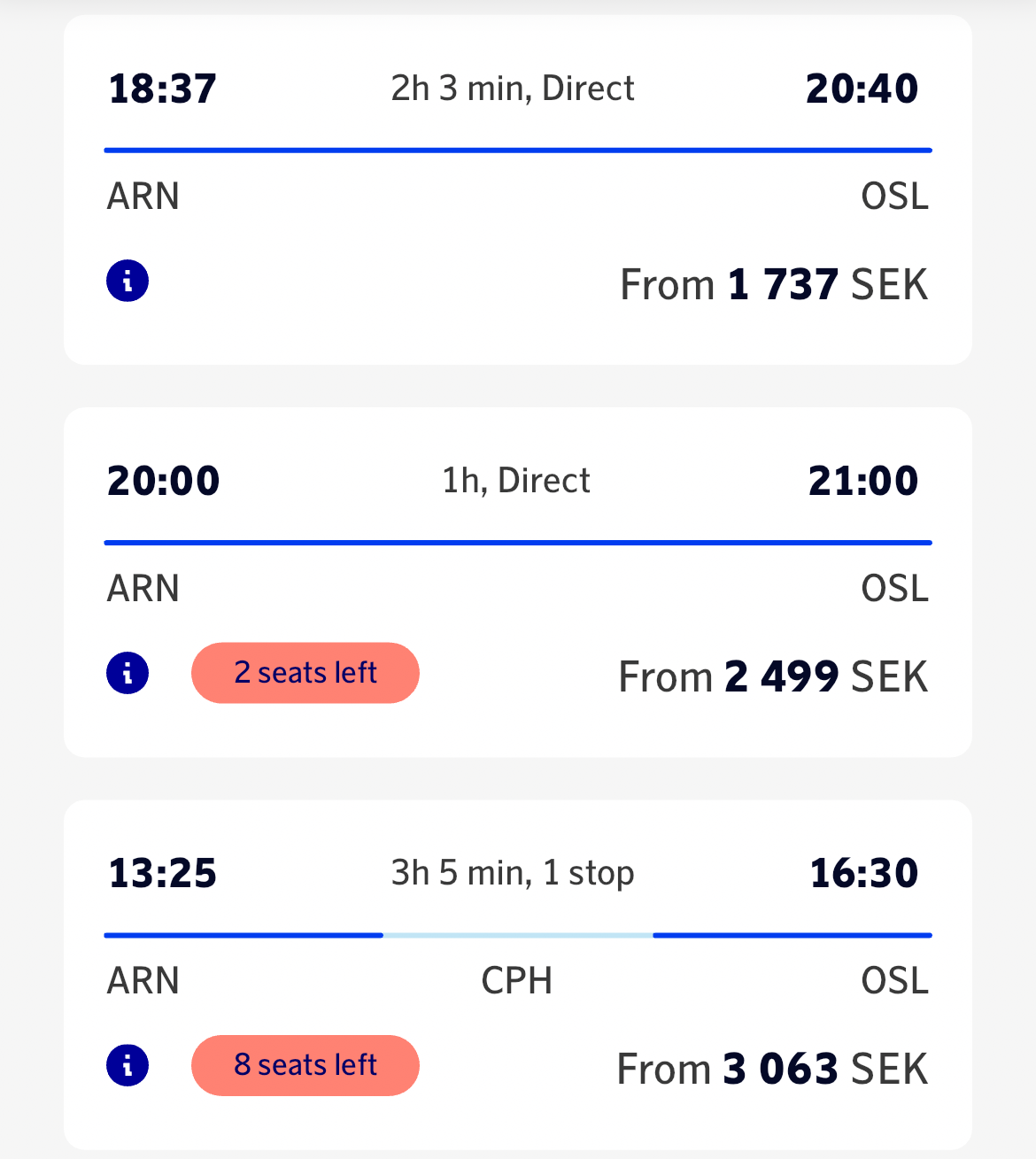The image size is (1036, 1159).
Task: Select the 18:37 departure time
Action: [162, 89]
